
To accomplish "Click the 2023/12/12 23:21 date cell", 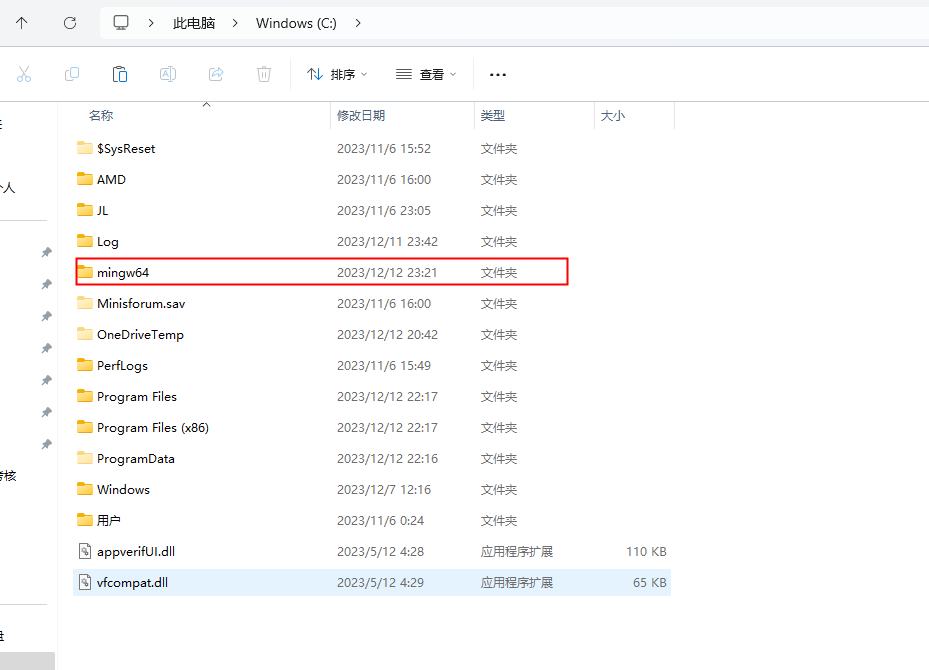I will coord(387,273).
